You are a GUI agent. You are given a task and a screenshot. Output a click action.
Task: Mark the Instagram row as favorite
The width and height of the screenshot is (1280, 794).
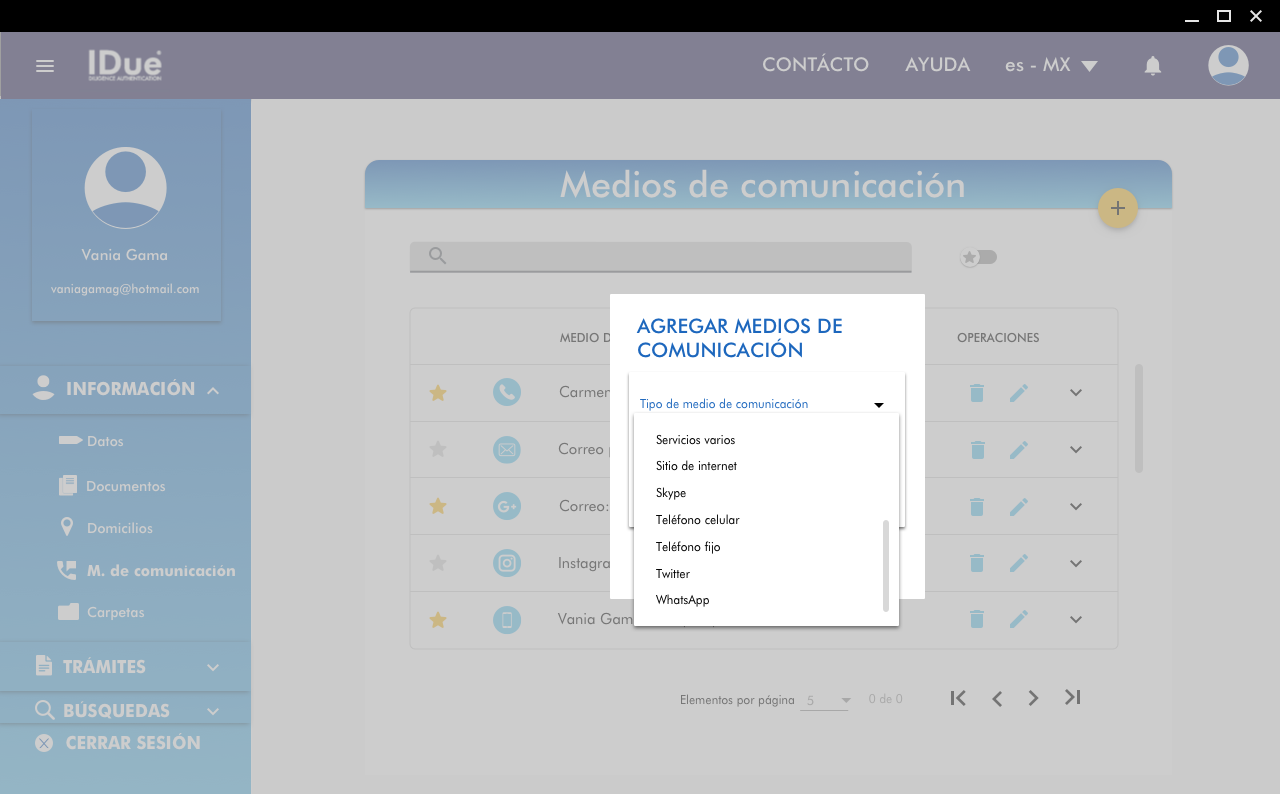437,563
